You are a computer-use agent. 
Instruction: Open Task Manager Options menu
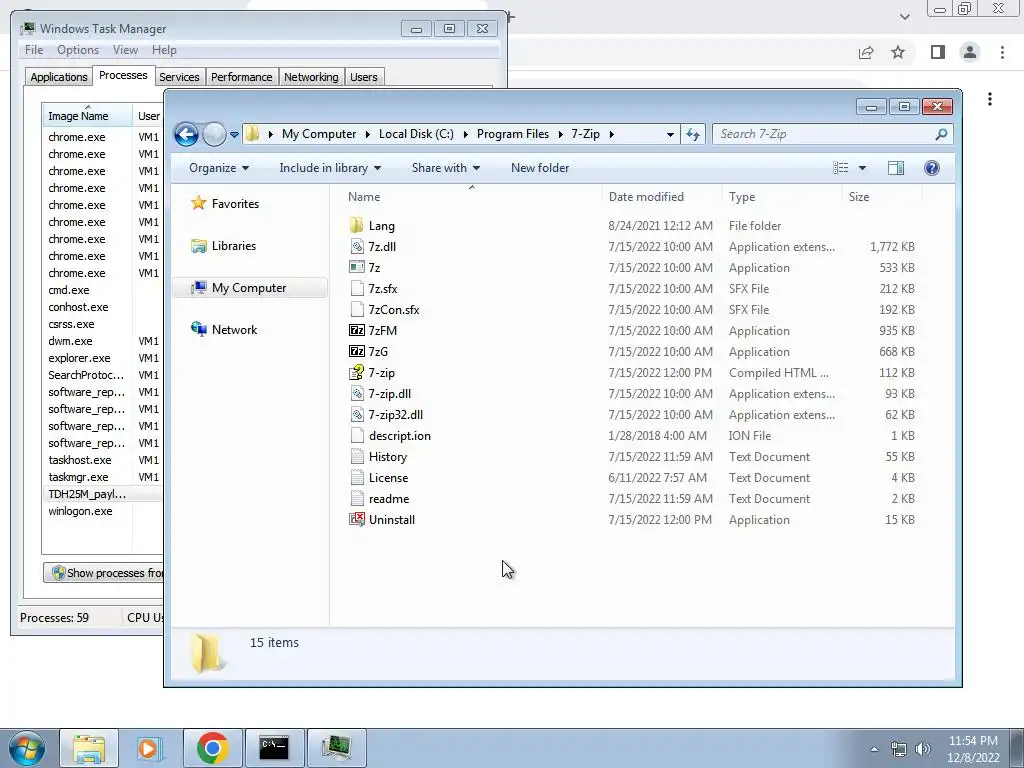pyautogui.click(x=78, y=50)
